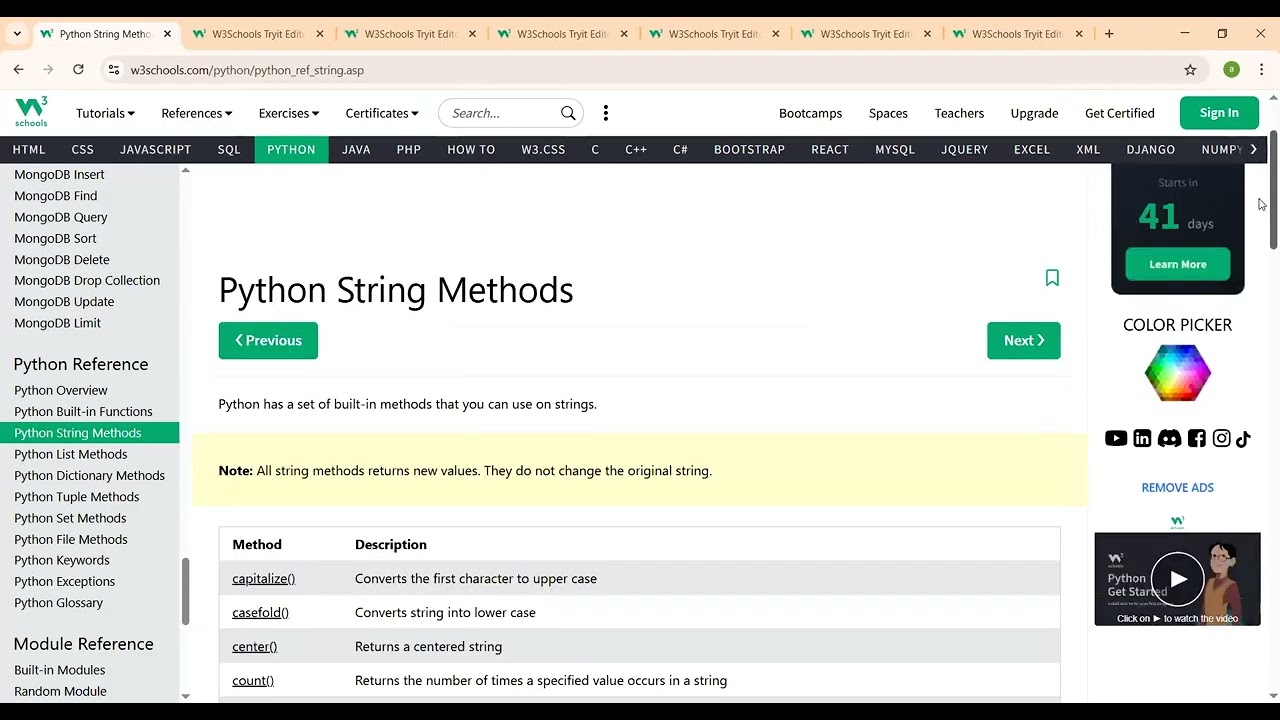Open Python Glossary in sidebar
This screenshot has height=720, width=1280.
(59, 603)
